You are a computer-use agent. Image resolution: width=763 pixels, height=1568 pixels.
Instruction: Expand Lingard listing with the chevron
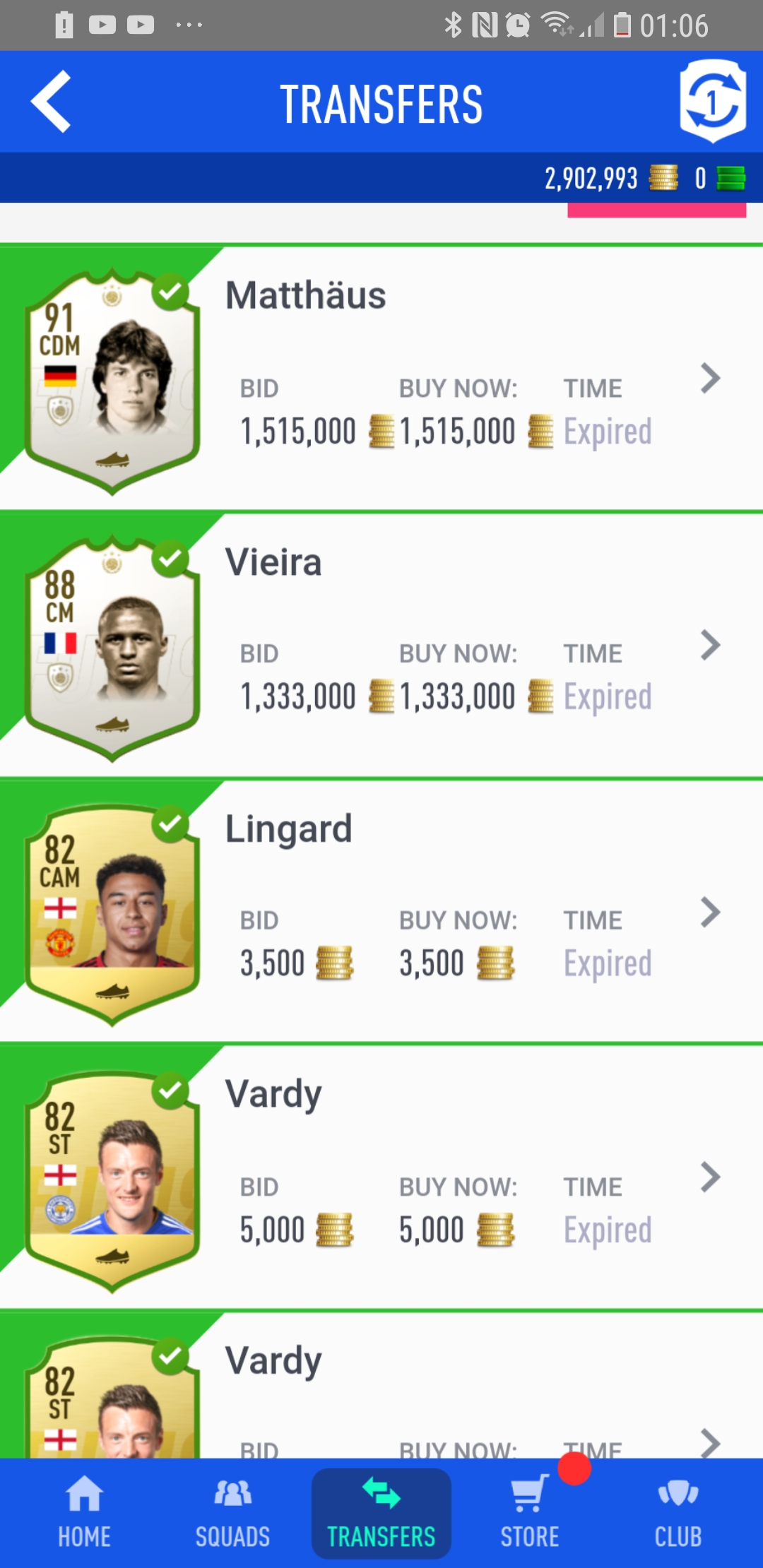tap(710, 912)
